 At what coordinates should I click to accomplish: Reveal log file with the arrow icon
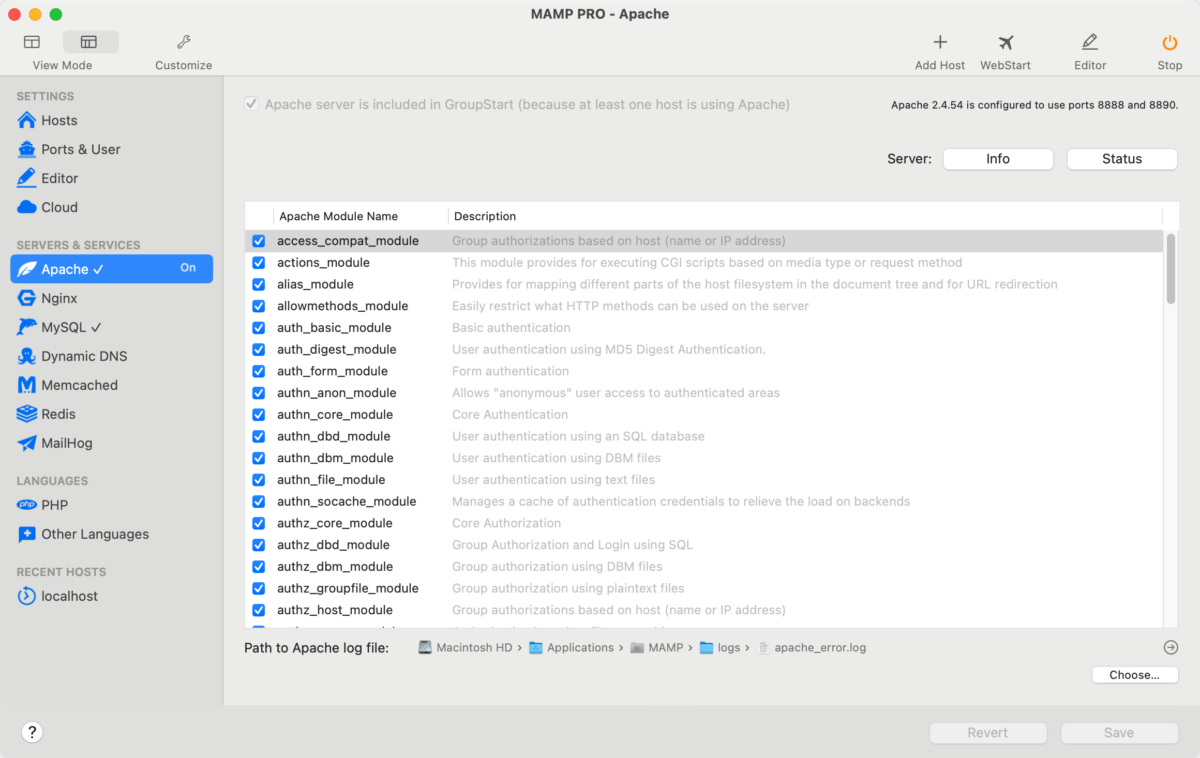[1171, 647]
